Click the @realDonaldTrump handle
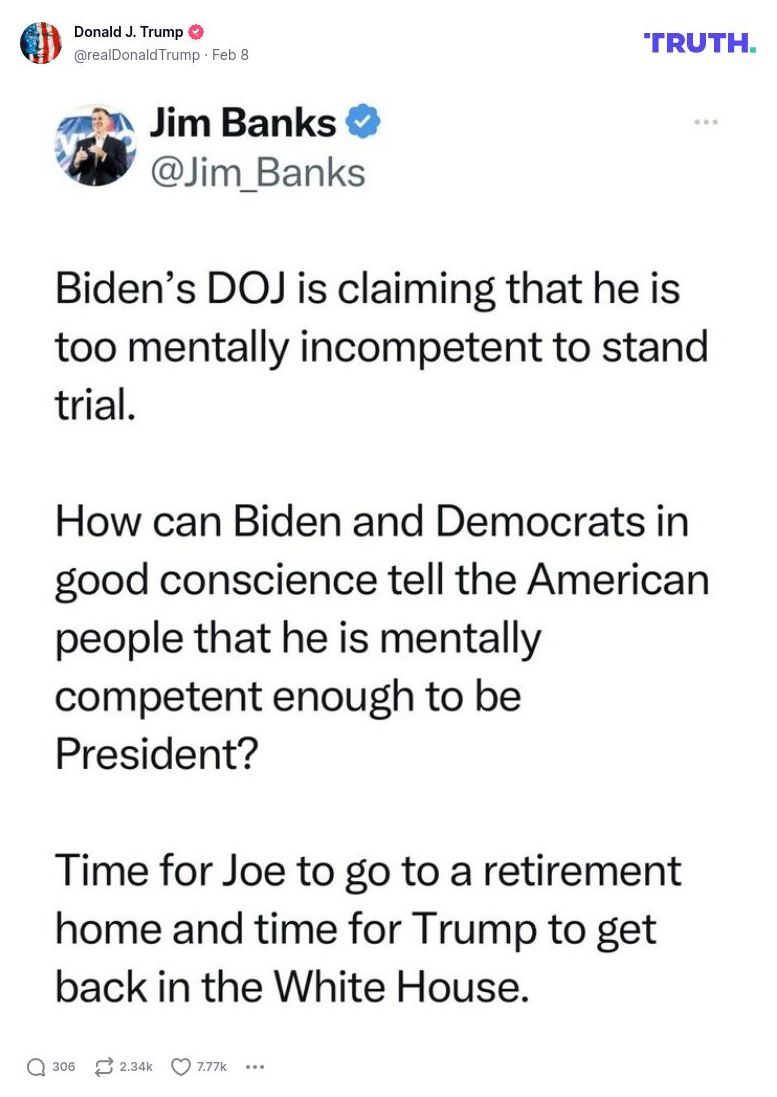This screenshot has height=1097, width=777. coord(137,55)
